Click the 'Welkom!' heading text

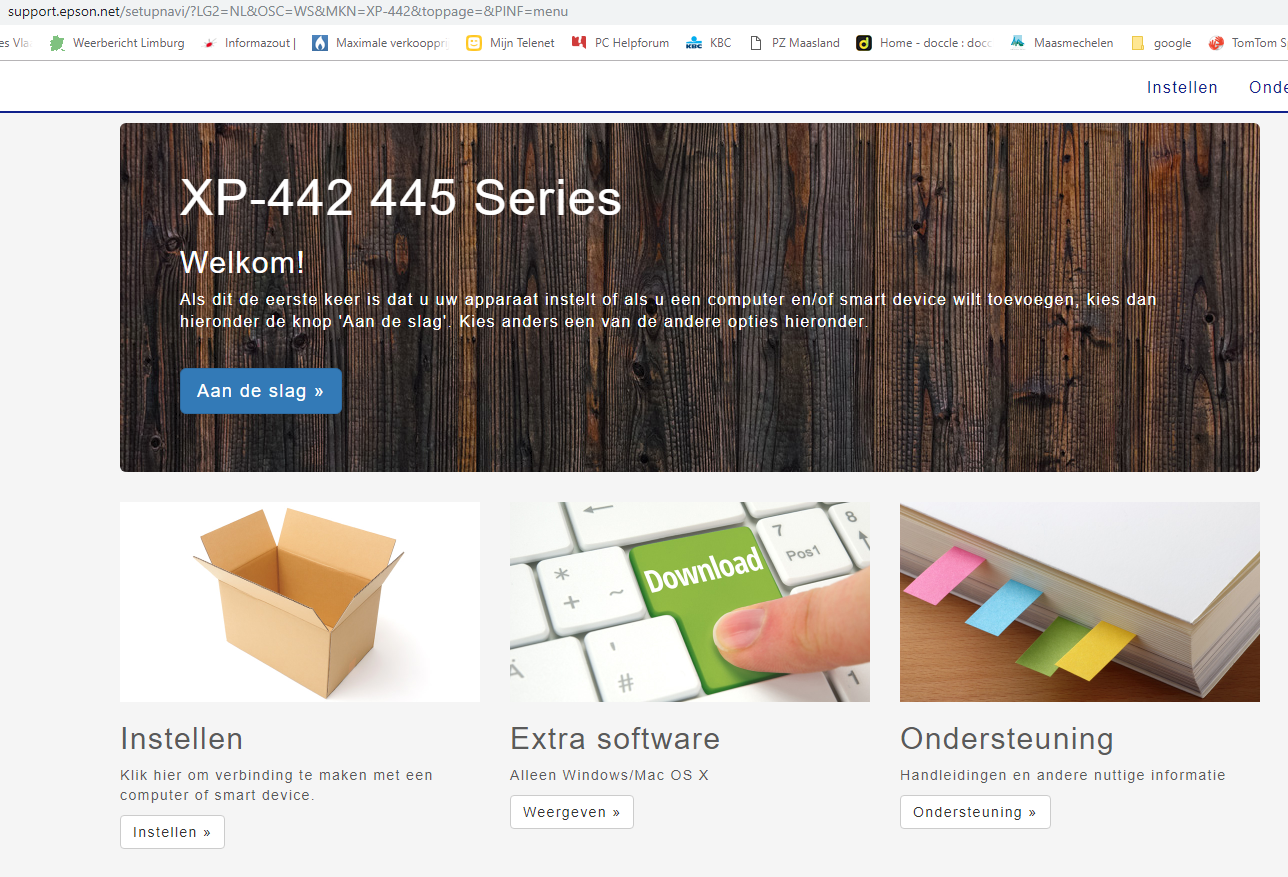[242, 263]
